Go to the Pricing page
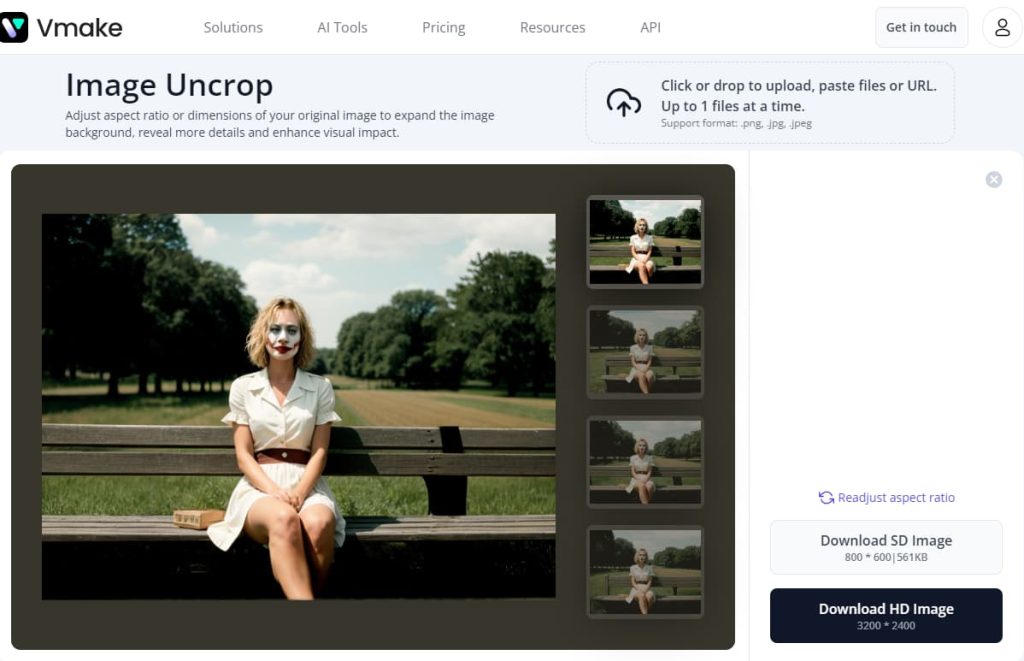The height and width of the screenshot is (661, 1024). click(x=443, y=27)
